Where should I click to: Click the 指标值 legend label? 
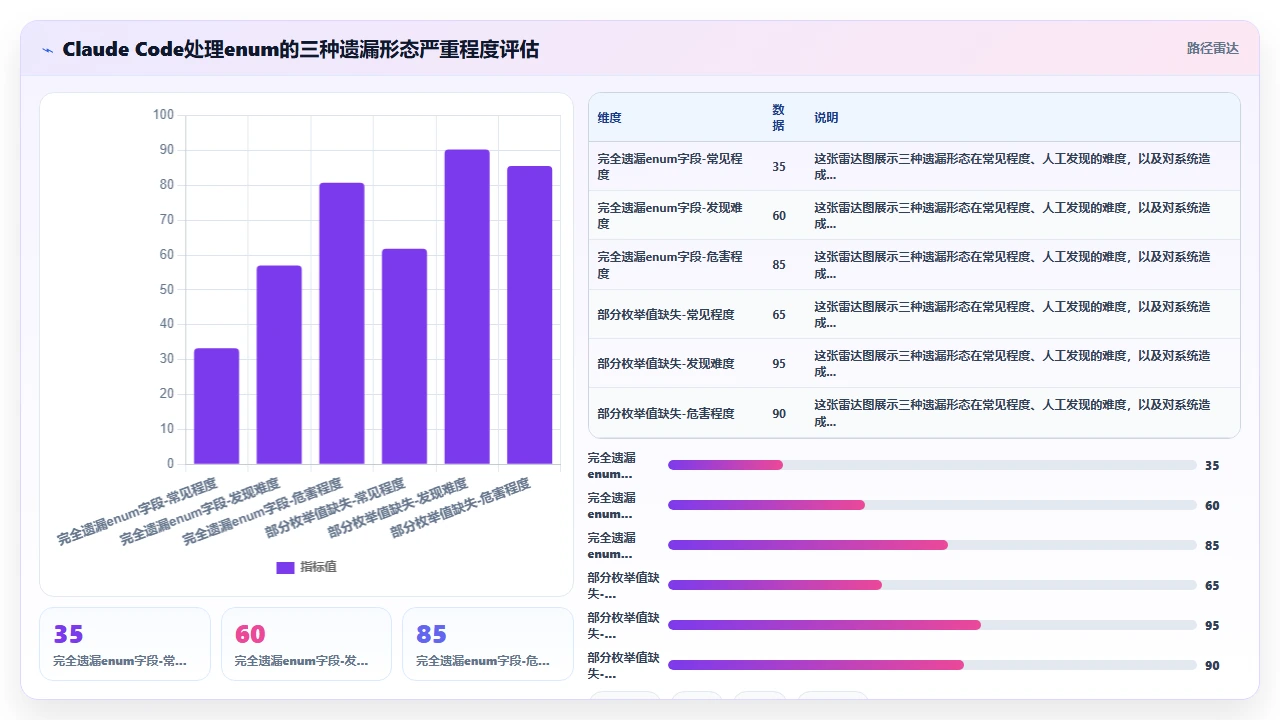[x=318, y=567]
